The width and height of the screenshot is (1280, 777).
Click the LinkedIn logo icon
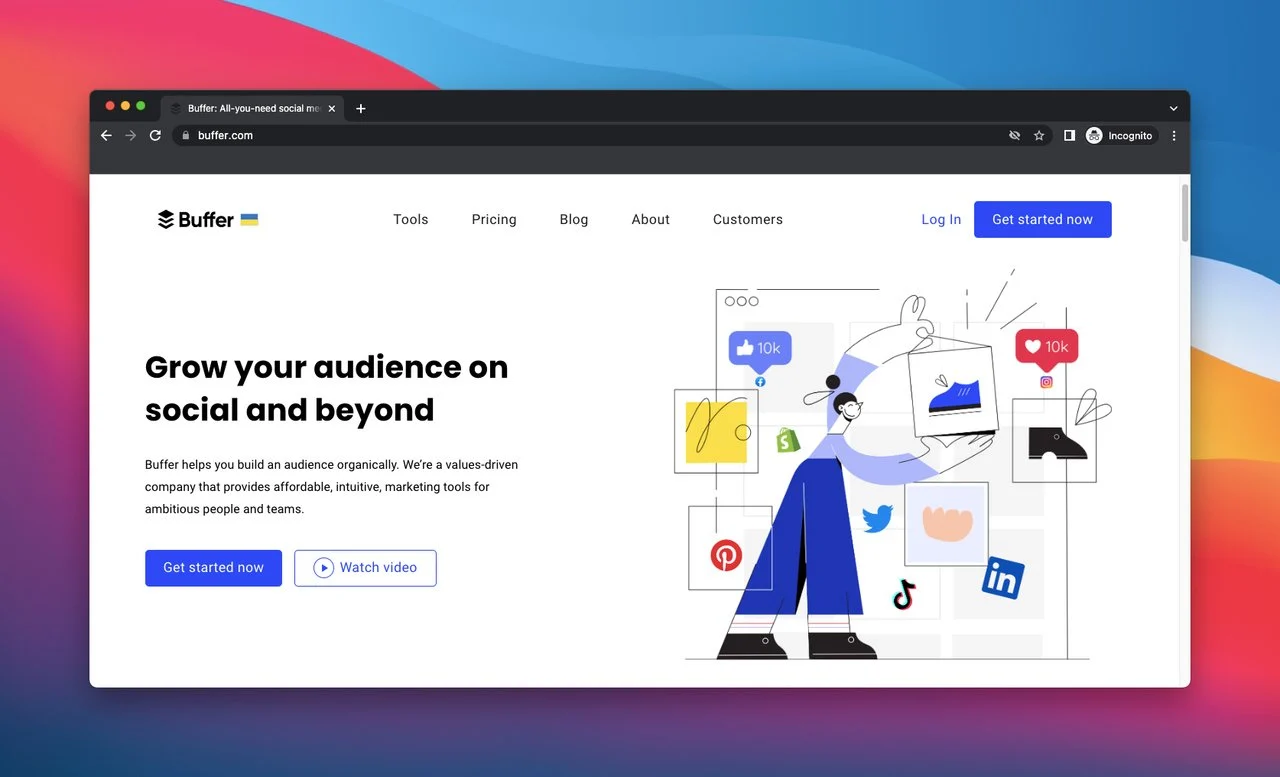(x=1003, y=578)
